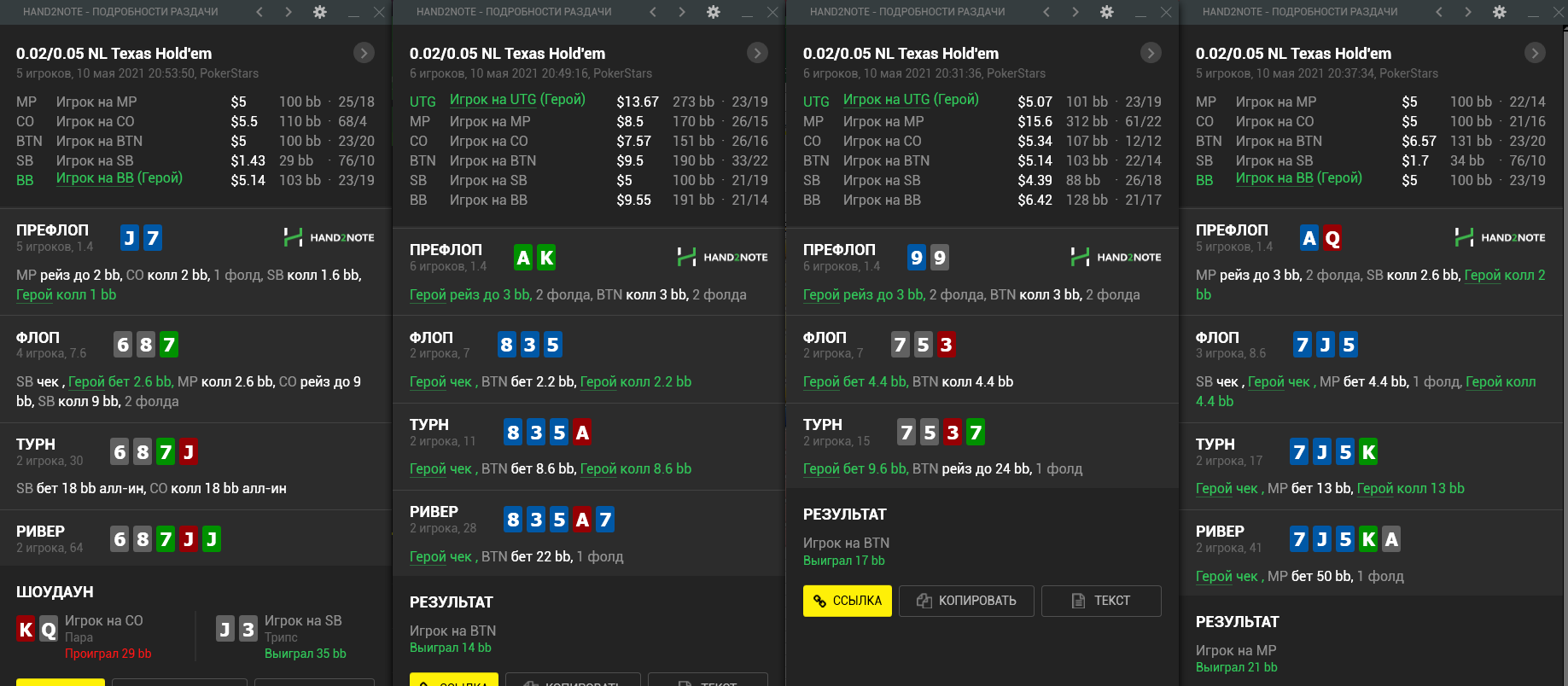Click 'Выиграл 17 bb' result text
Screen dimensions: 1568x686
pyautogui.click(x=844, y=561)
